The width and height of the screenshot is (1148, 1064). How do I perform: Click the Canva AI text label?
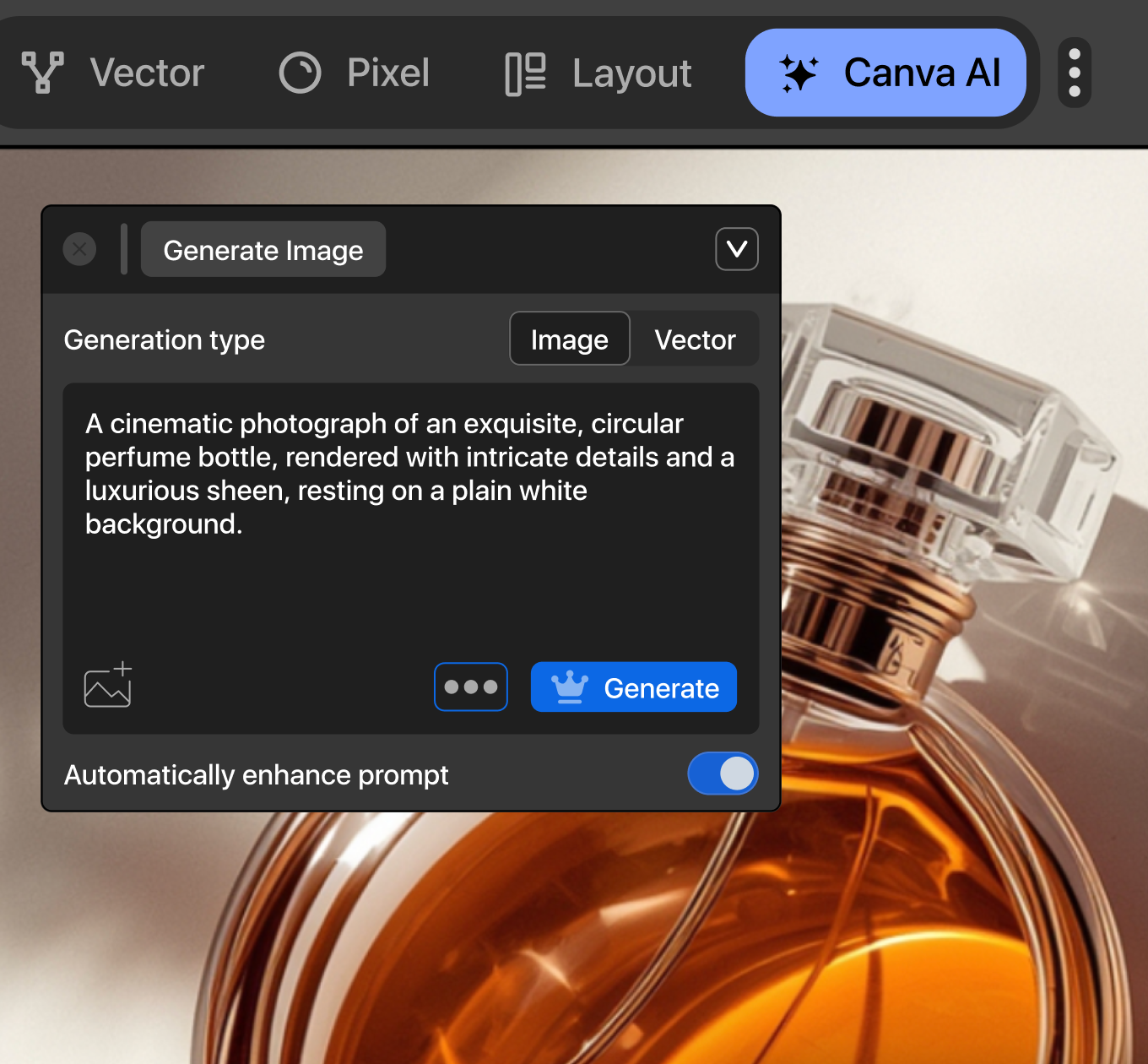pos(922,73)
